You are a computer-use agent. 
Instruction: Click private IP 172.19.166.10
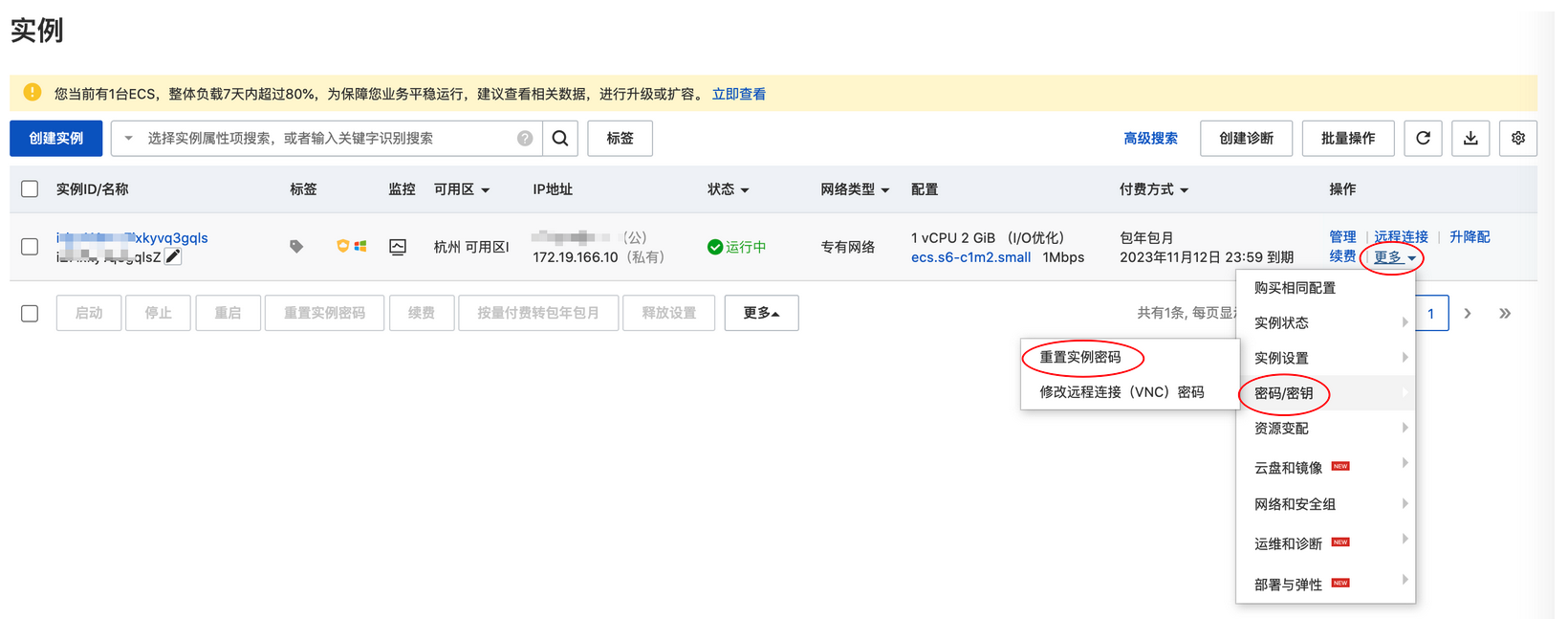[576, 257]
